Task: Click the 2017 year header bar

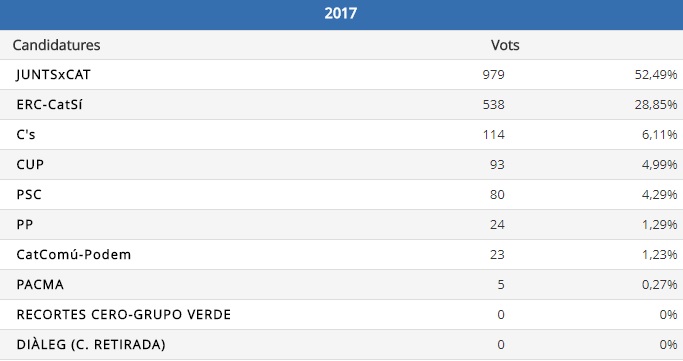Action: point(342,14)
